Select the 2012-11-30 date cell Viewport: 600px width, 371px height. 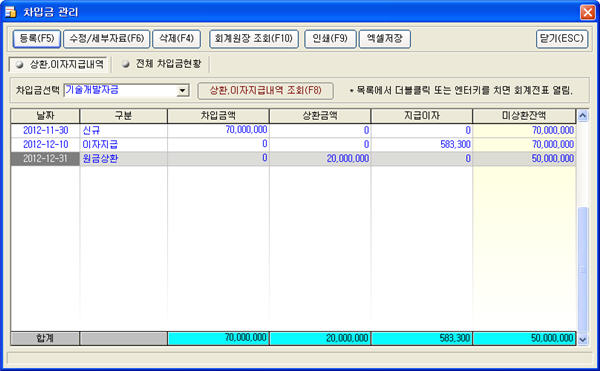(x=45, y=130)
